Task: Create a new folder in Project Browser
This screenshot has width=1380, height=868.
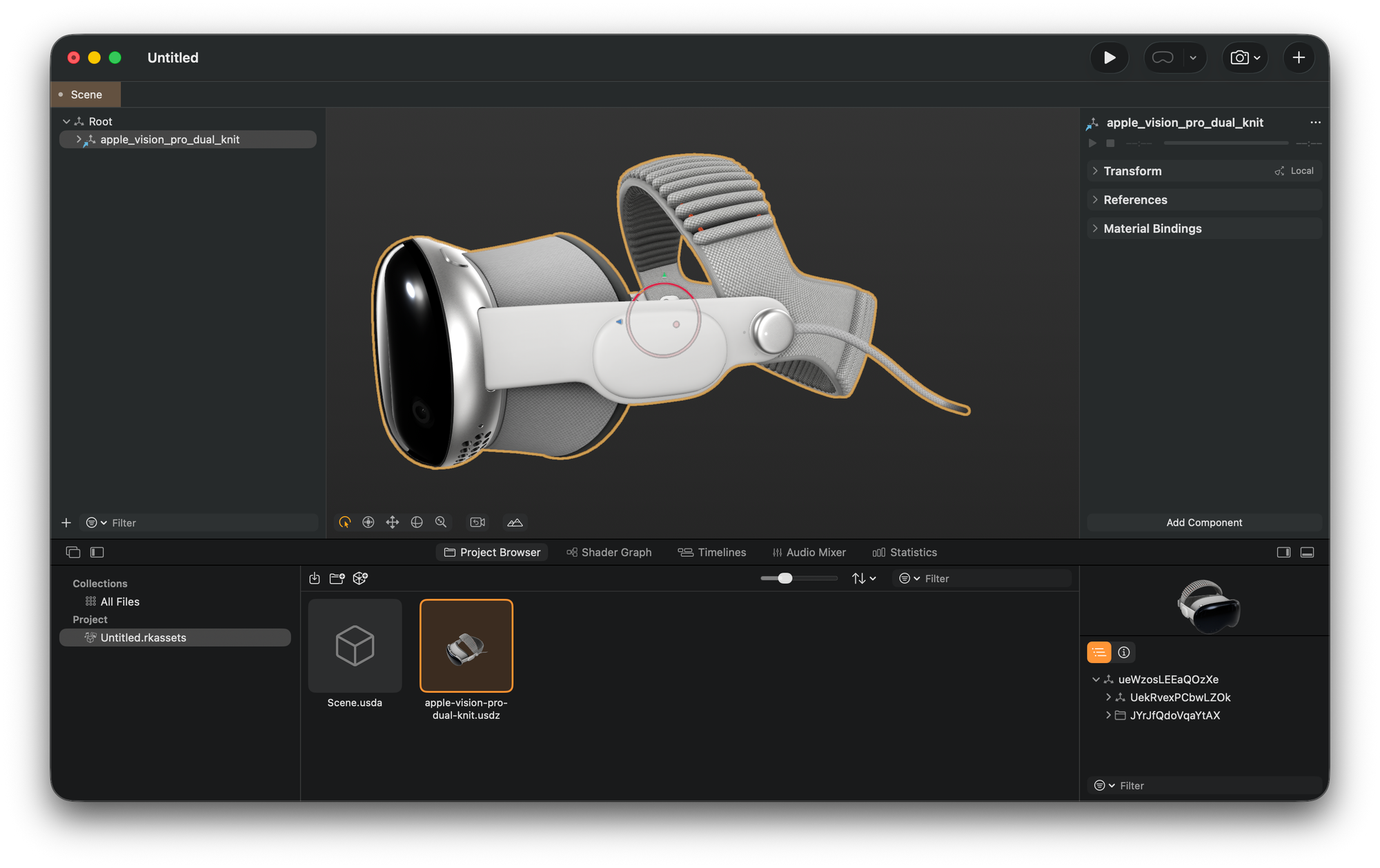Action: (x=337, y=578)
